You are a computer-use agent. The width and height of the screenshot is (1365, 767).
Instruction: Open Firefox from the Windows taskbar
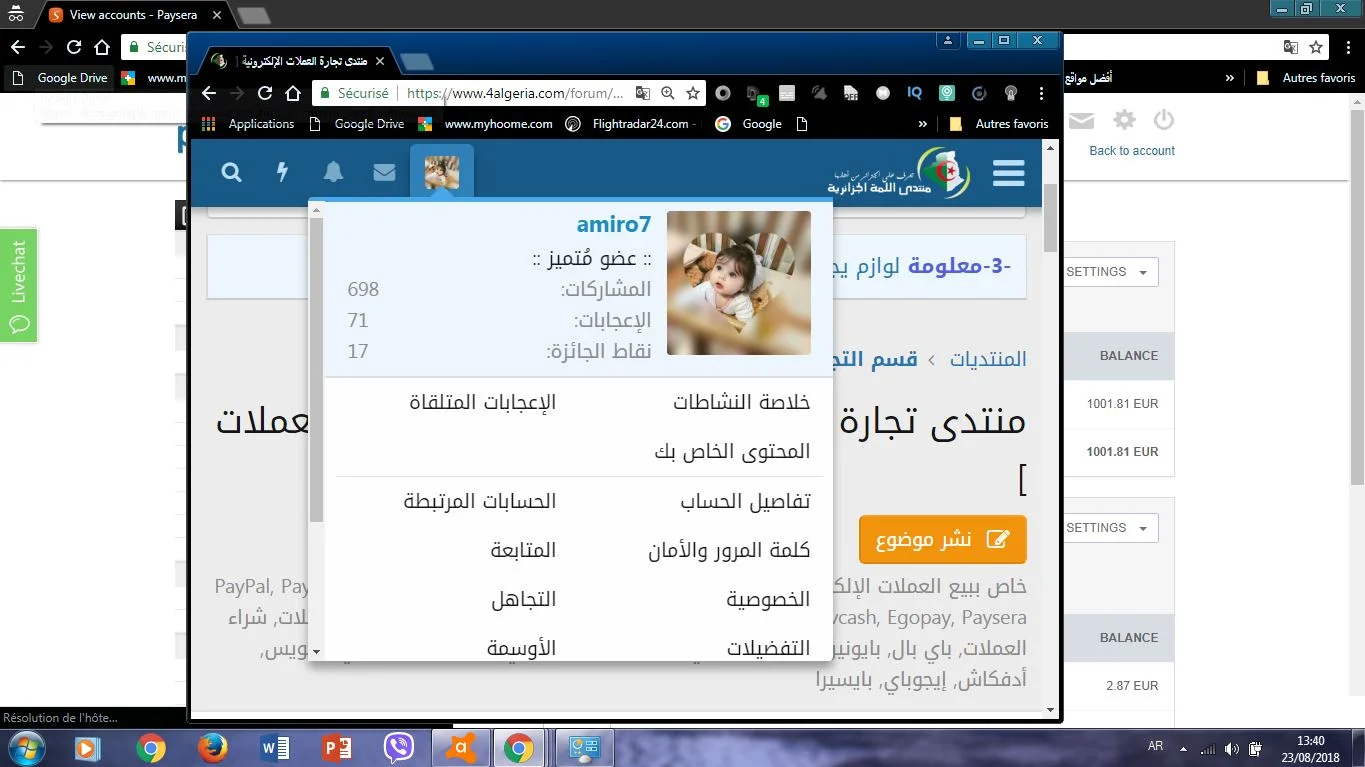212,748
